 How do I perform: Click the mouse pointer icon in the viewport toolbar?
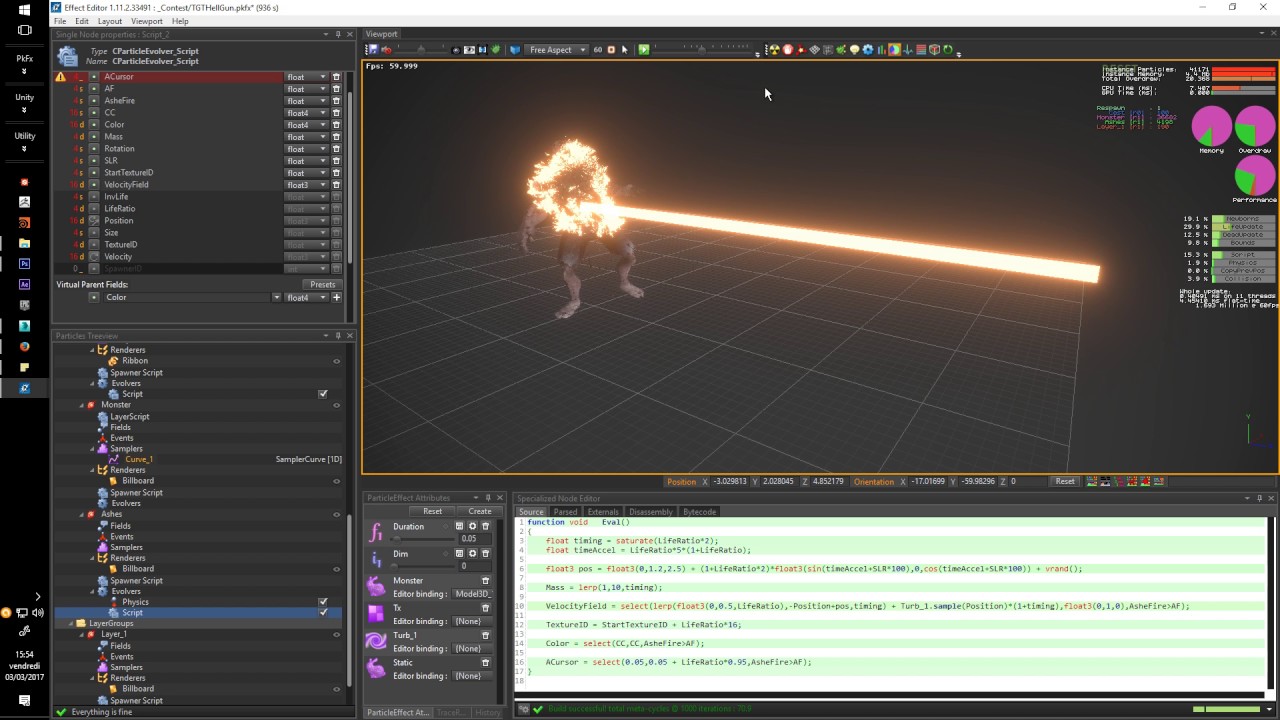click(x=625, y=50)
